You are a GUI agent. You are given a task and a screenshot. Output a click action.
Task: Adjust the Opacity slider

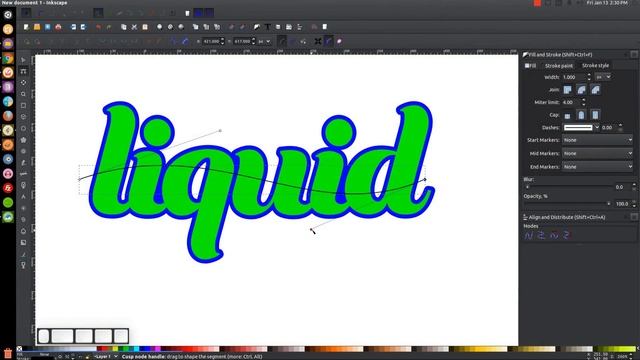coord(567,204)
